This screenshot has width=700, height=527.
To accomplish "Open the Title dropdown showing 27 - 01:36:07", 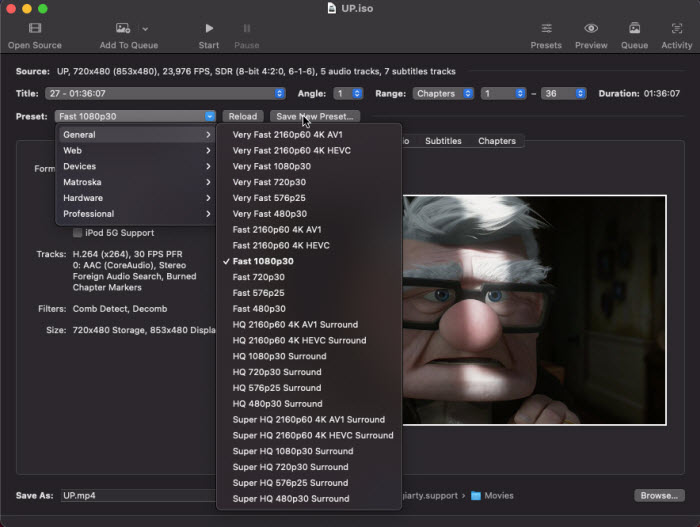I will 165,93.
